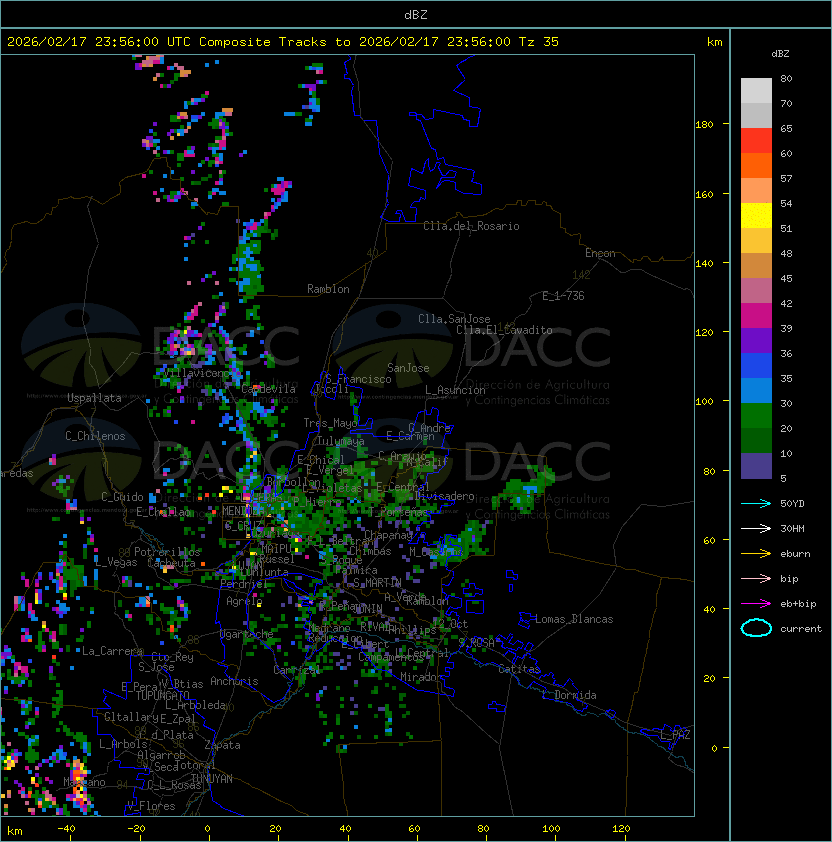The image size is (832, 842).
Task: Select the pink bip arrow in legend
Action: (756, 579)
